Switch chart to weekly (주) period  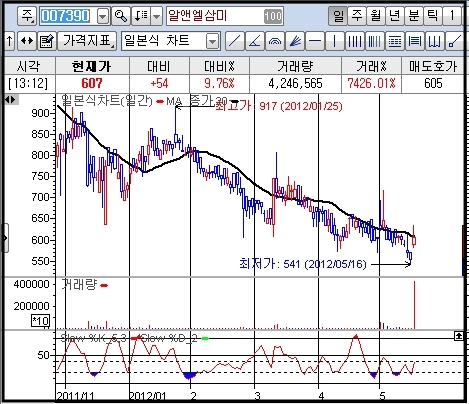pyautogui.click(x=357, y=16)
